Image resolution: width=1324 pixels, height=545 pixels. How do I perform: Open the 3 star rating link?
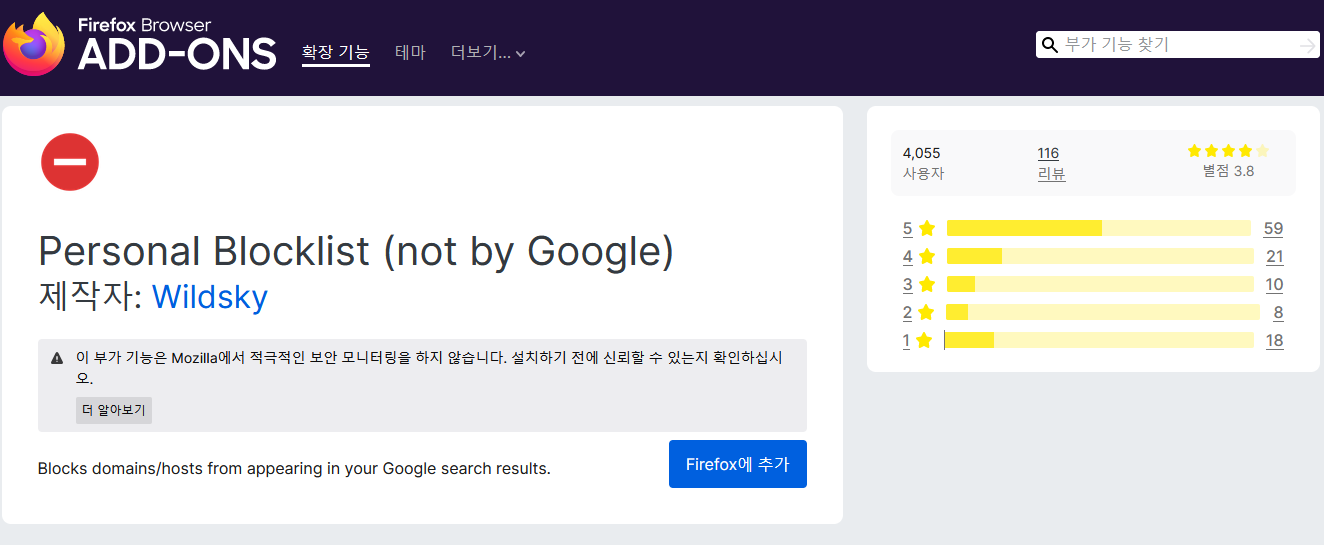[907, 284]
